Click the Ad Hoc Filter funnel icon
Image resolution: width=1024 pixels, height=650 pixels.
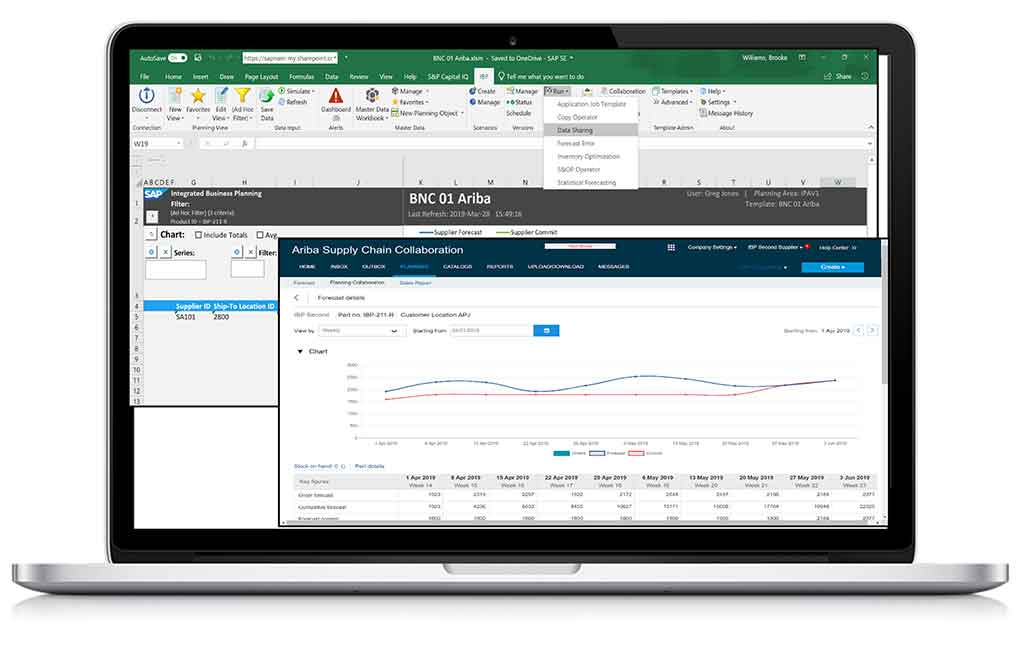242,96
